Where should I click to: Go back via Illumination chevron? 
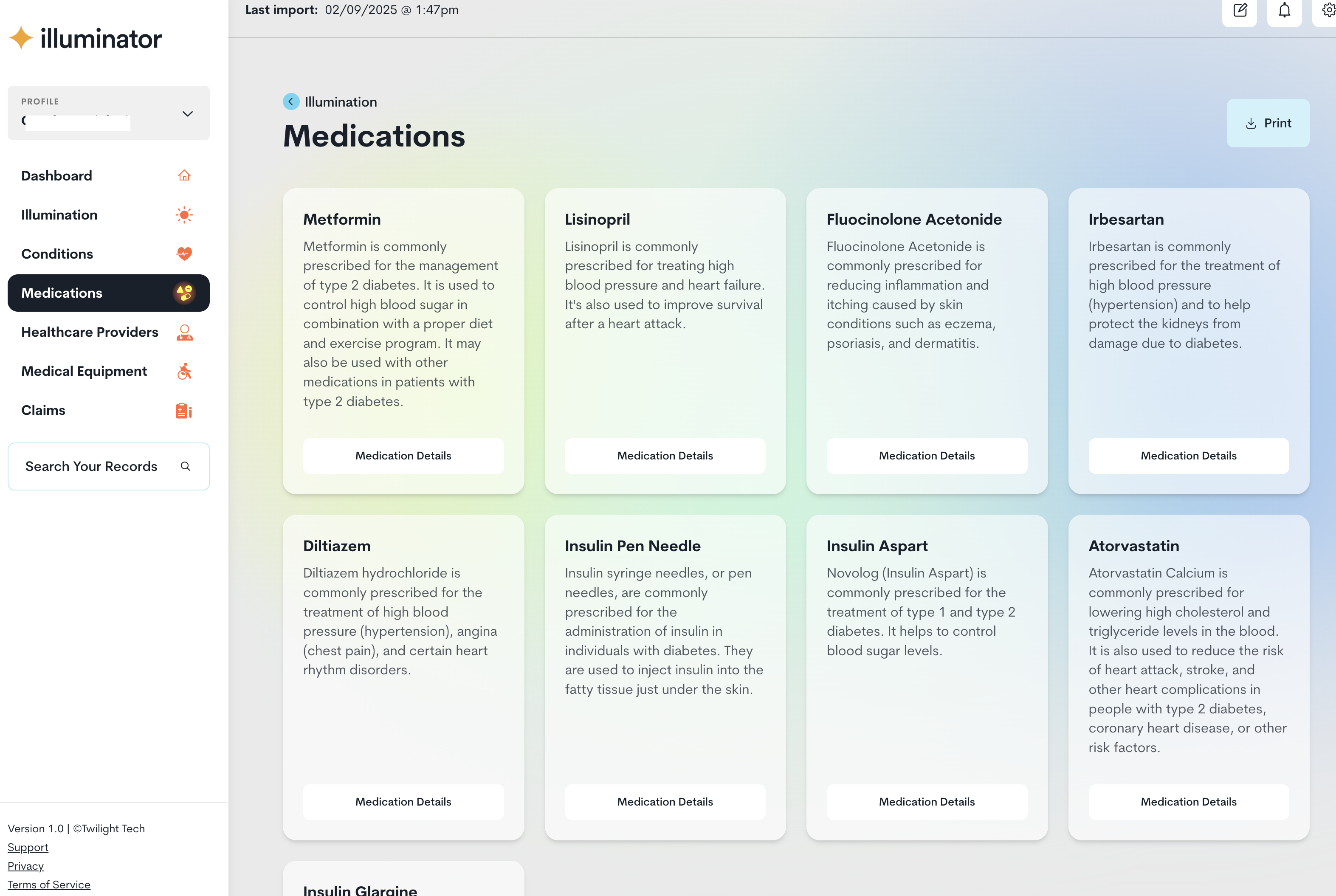coord(291,102)
